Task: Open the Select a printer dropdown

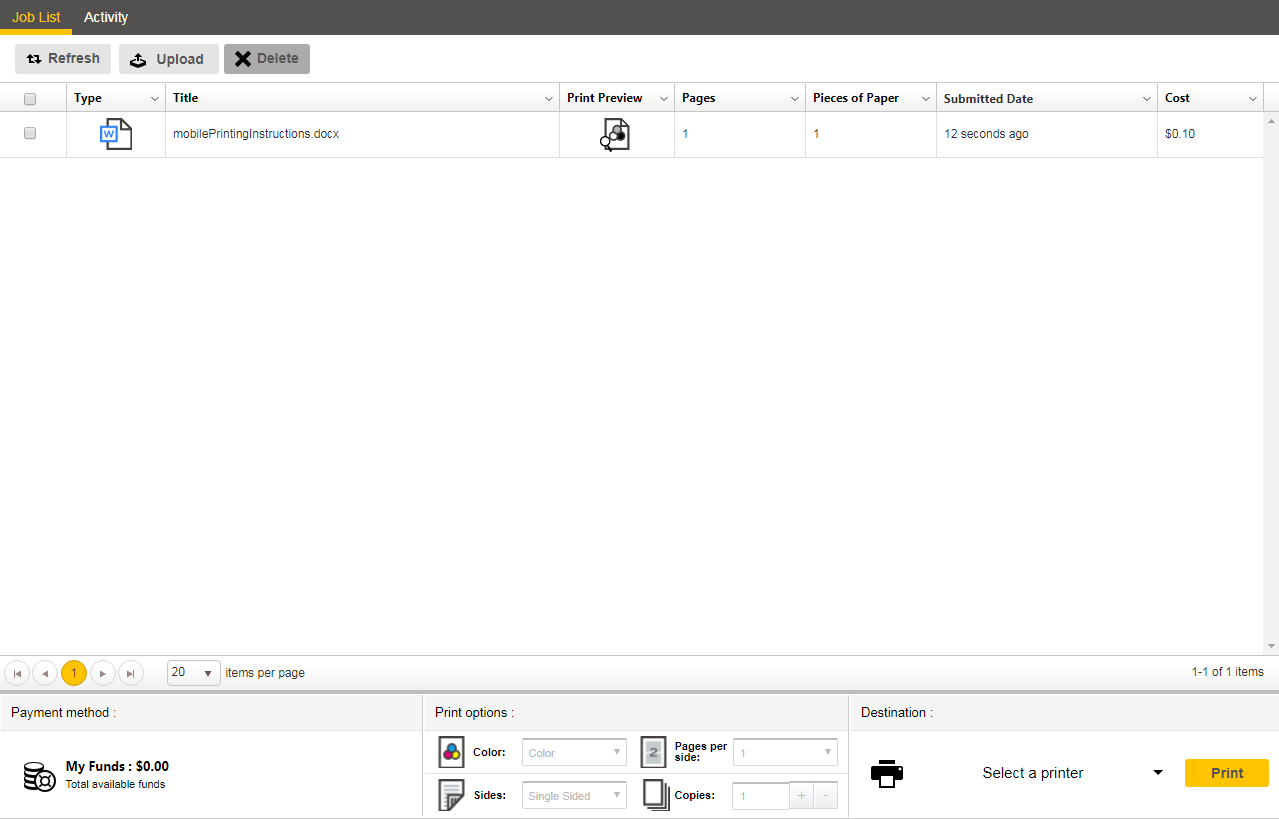Action: [x=1072, y=773]
